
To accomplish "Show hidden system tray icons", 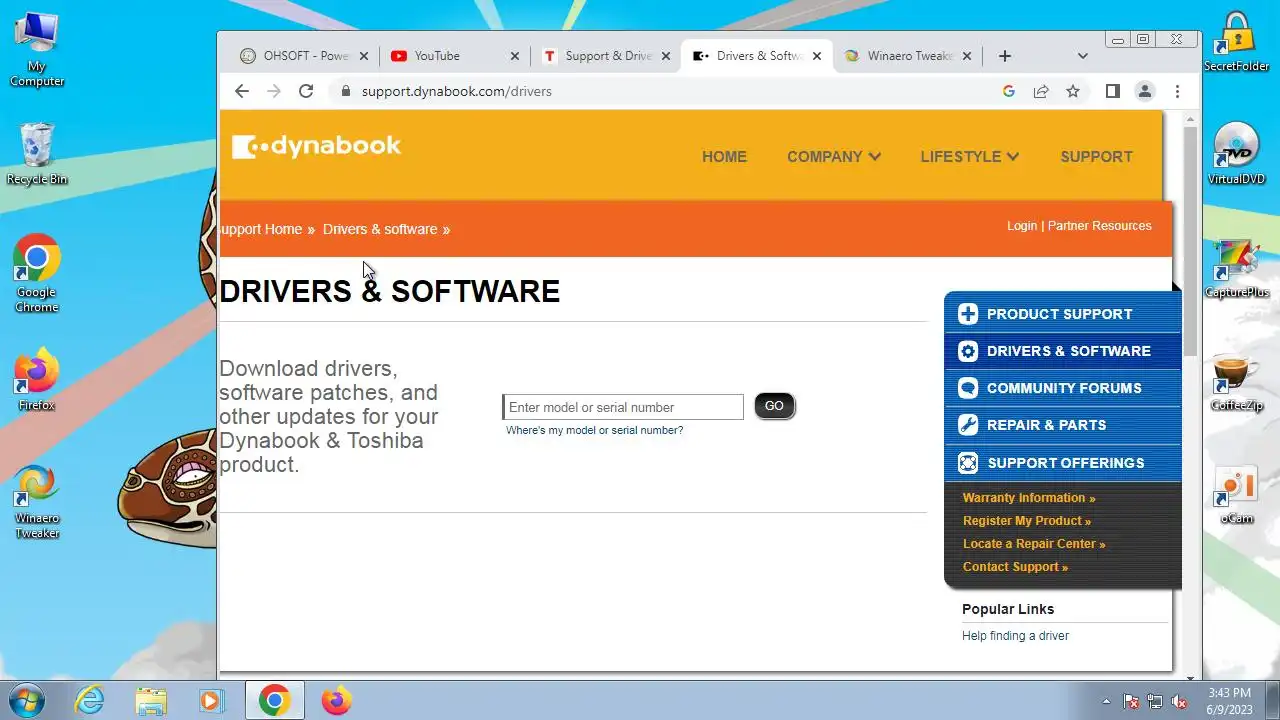I will pos(1106,701).
